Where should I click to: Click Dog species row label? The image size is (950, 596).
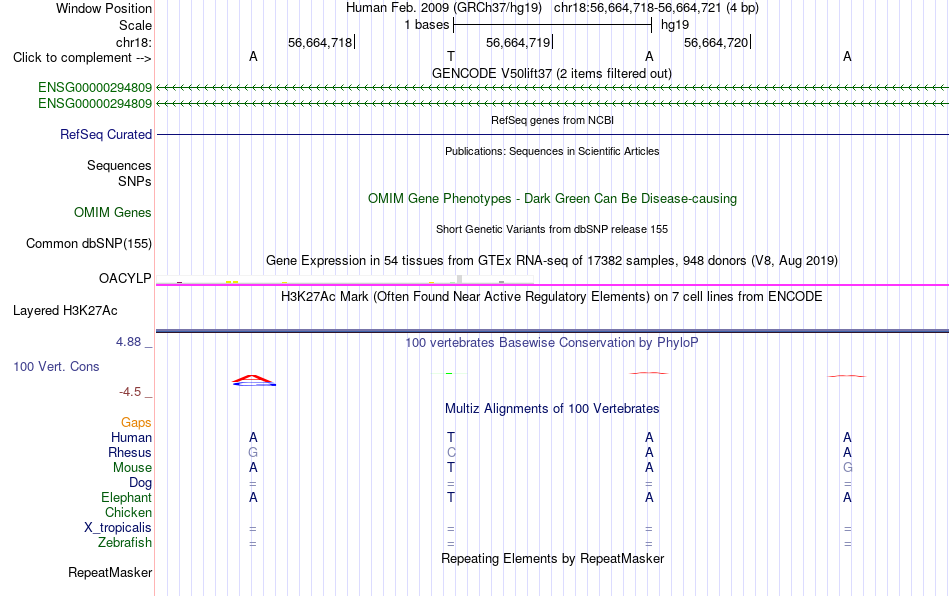(x=140, y=483)
